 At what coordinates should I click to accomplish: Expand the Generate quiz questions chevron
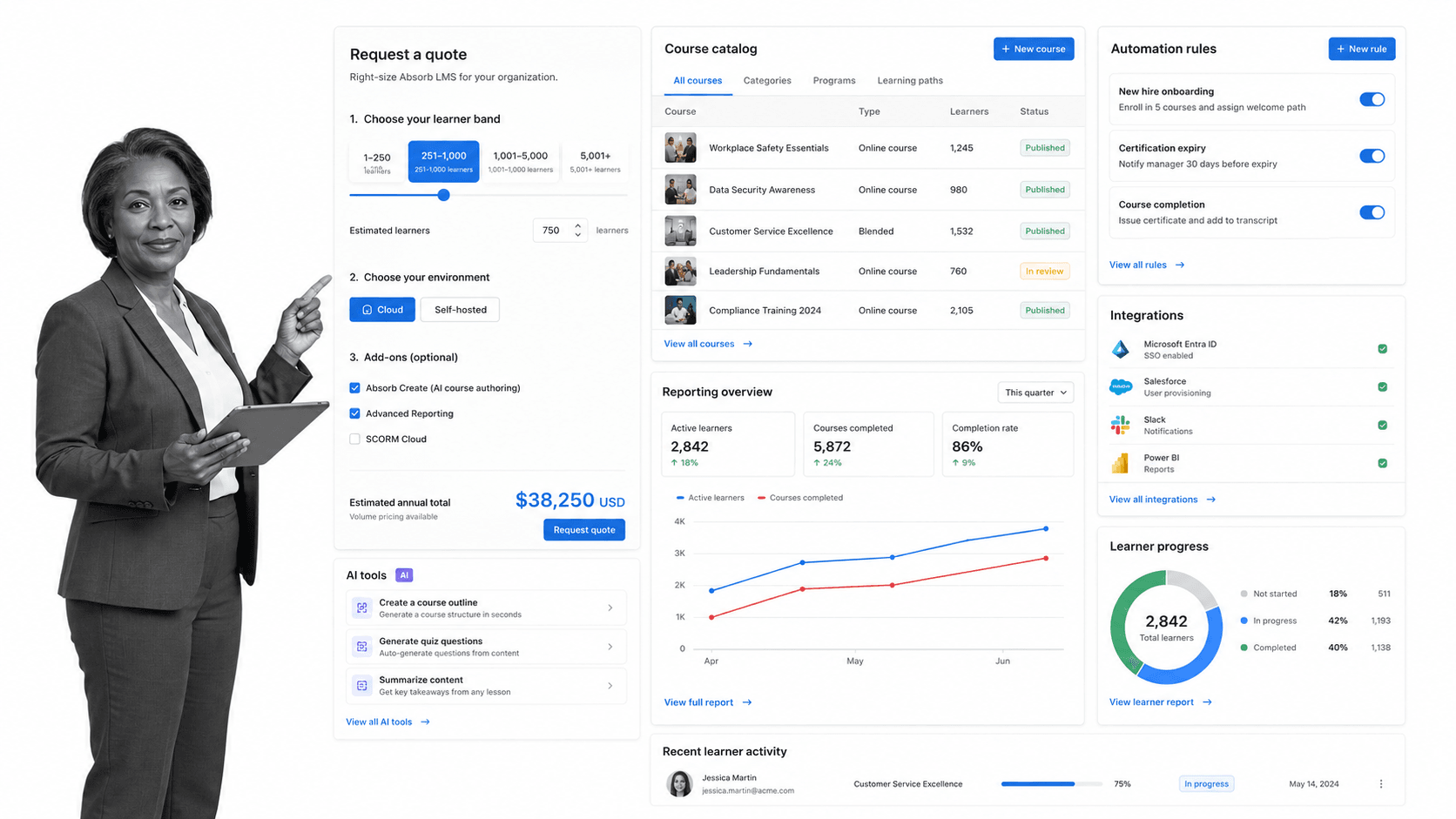click(610, 647)
